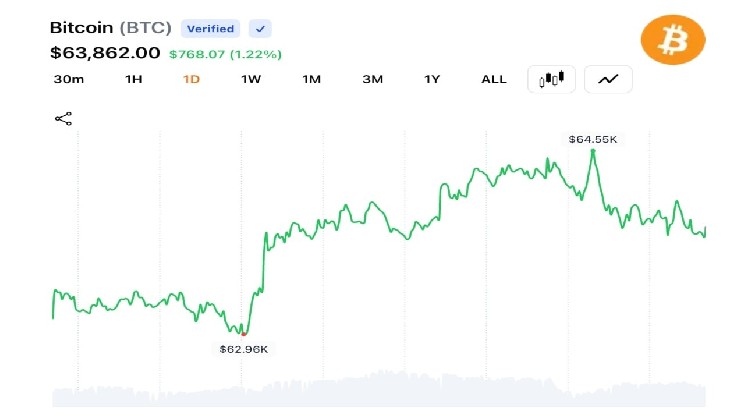Select the 1D timeframe

[191, 79]
